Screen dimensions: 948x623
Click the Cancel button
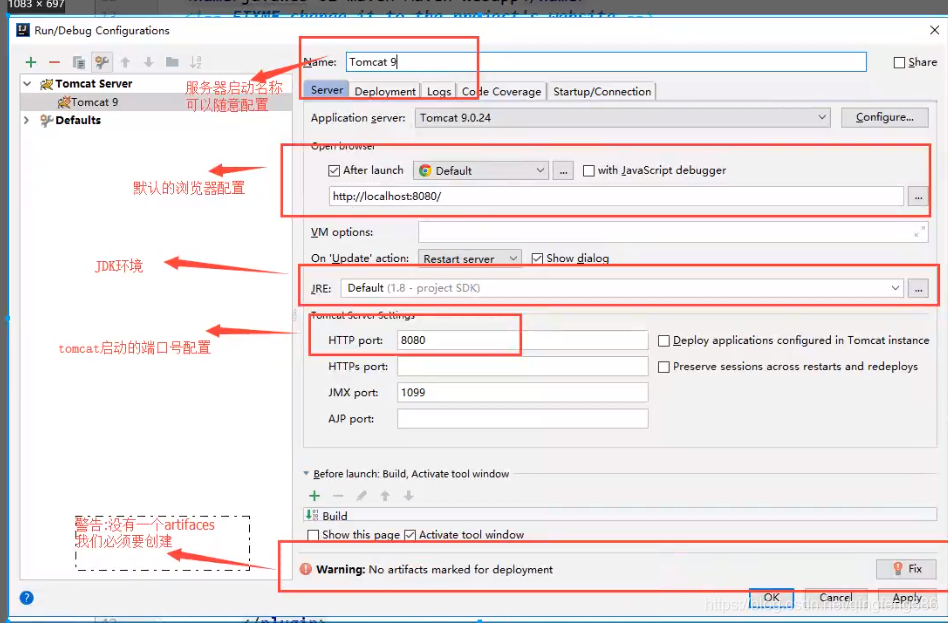pos(836,598)
